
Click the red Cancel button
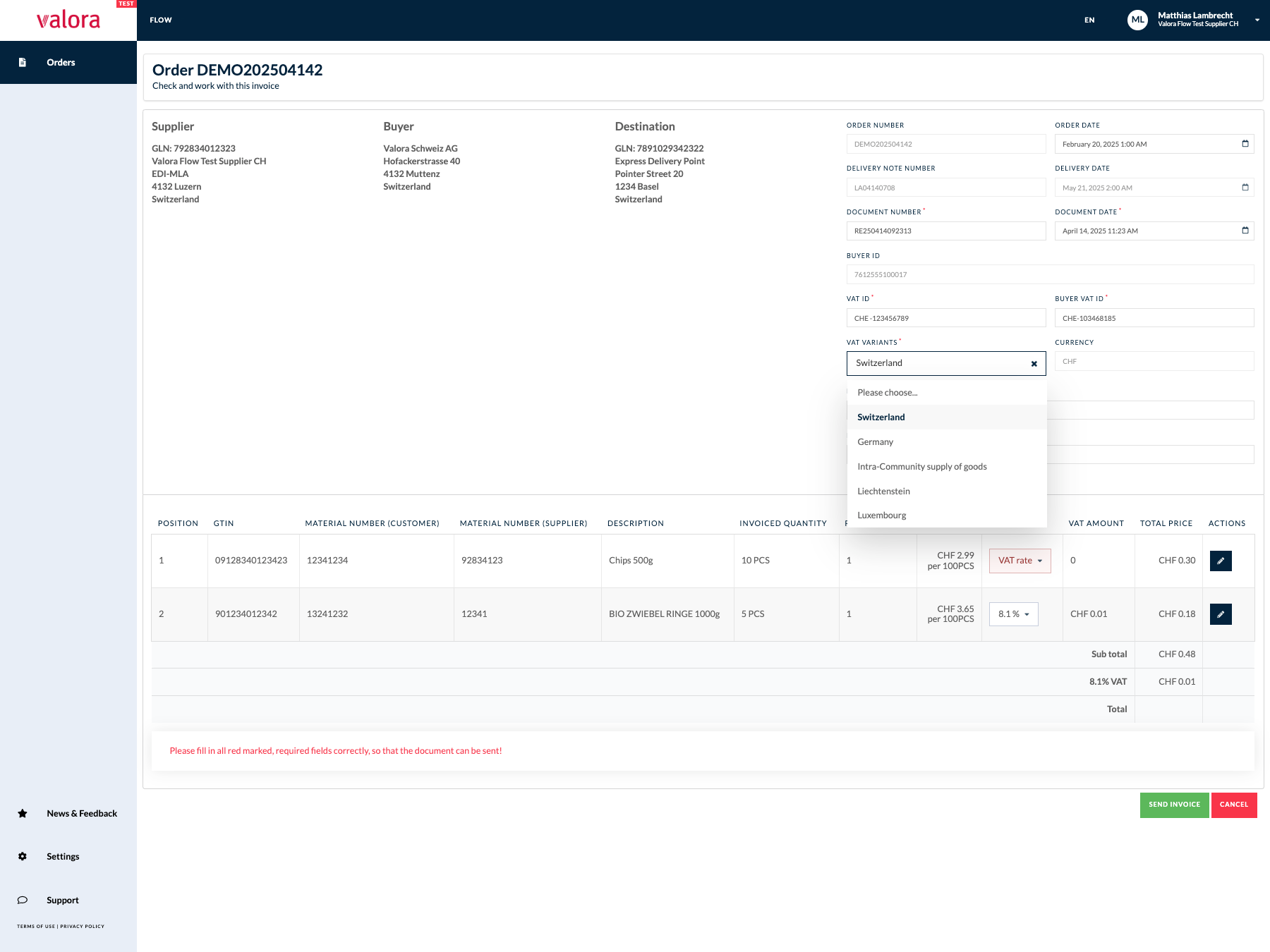[x=1234, y=805]
